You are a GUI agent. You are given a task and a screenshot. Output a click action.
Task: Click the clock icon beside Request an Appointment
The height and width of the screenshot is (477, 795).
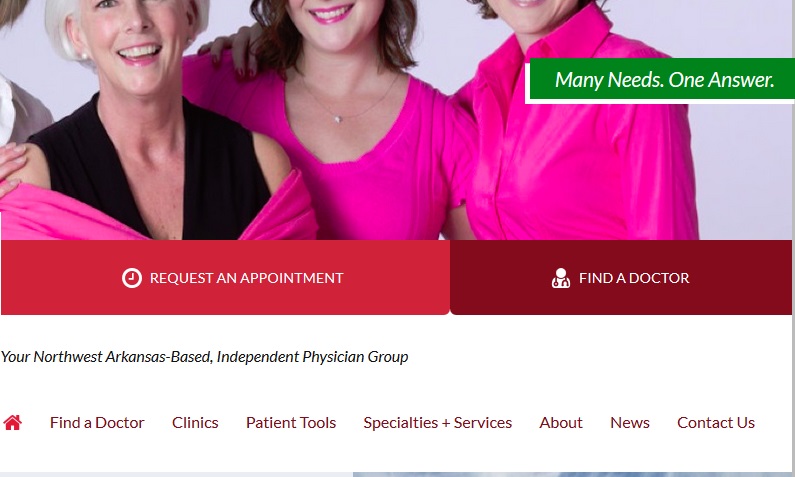pyautogui.click(x=132, y=278)
